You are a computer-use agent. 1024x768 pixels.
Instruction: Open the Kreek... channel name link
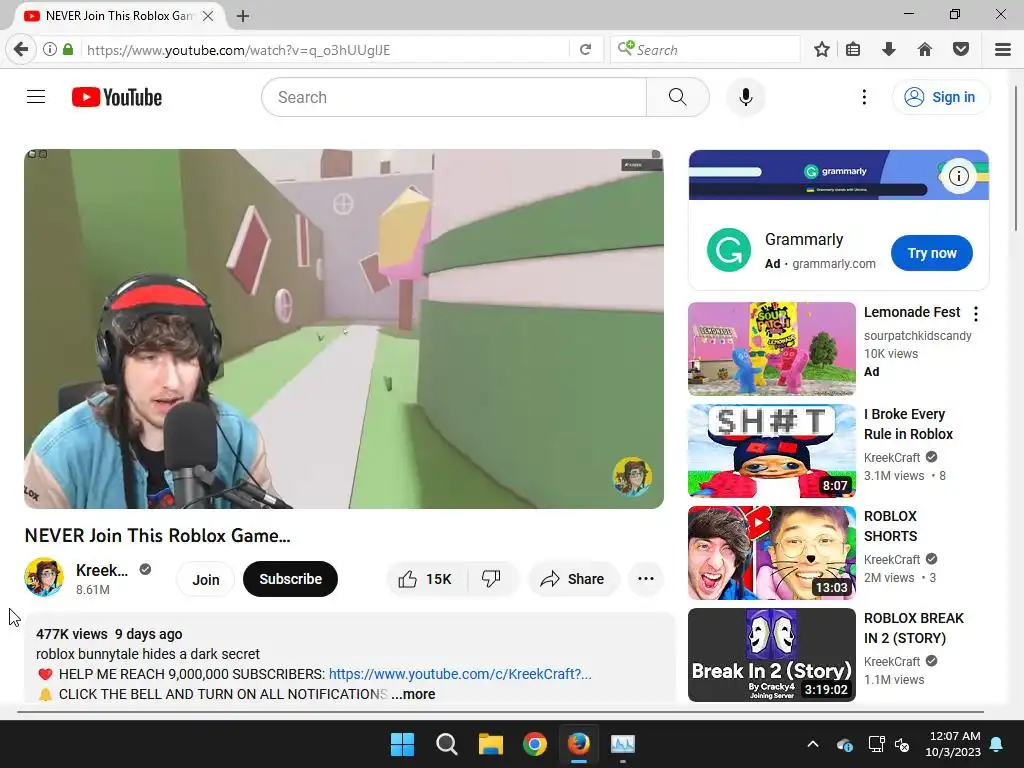pyautogui.click(x=102, y=570)
